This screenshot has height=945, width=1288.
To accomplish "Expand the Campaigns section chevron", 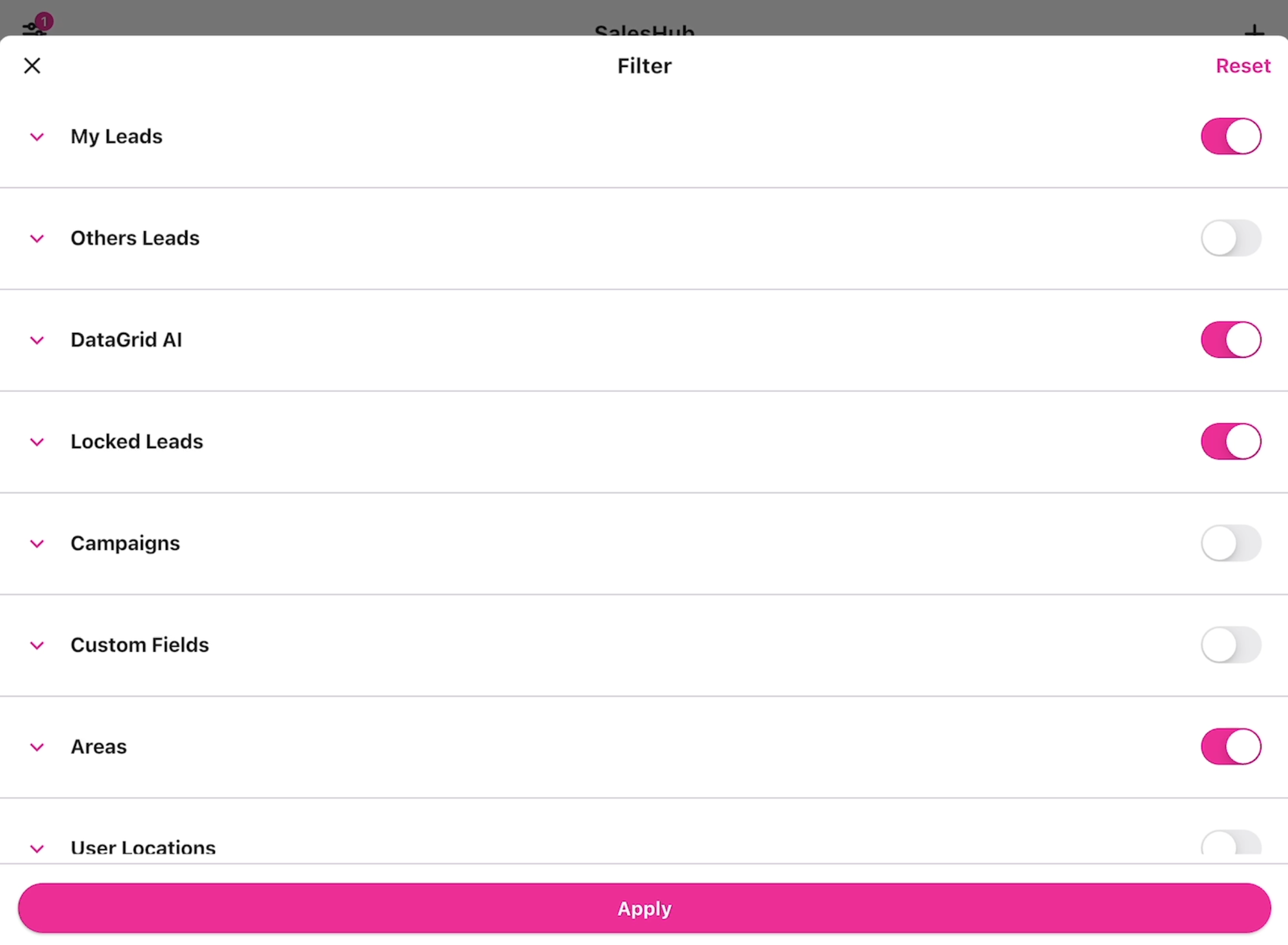I will 37,544.
